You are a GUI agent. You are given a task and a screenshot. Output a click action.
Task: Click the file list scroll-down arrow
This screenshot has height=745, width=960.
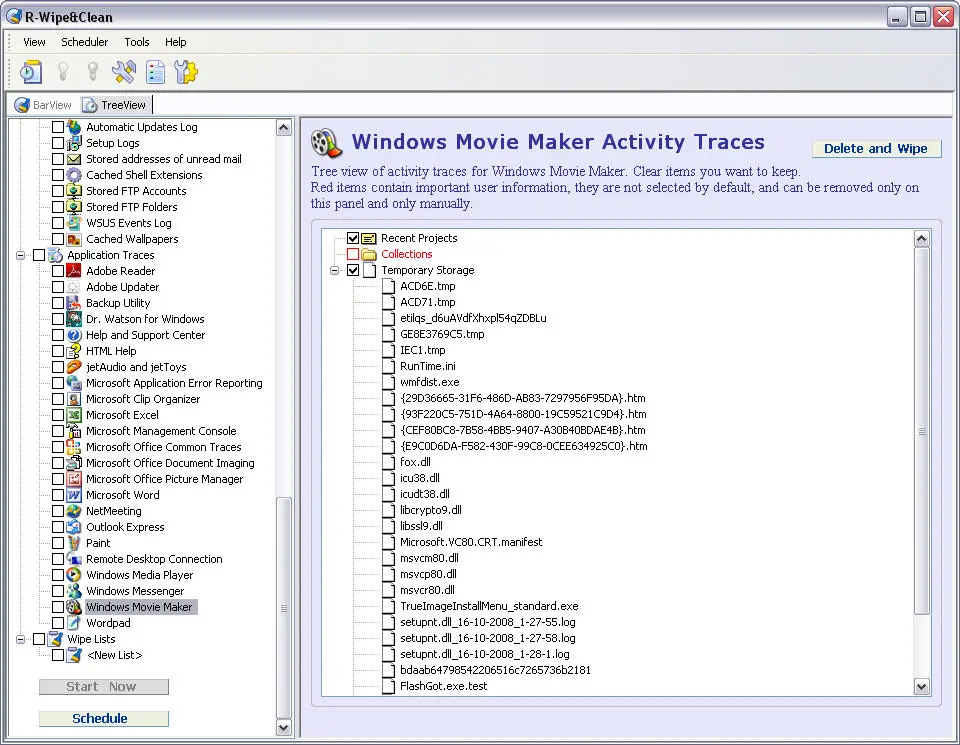pos(921,687)
